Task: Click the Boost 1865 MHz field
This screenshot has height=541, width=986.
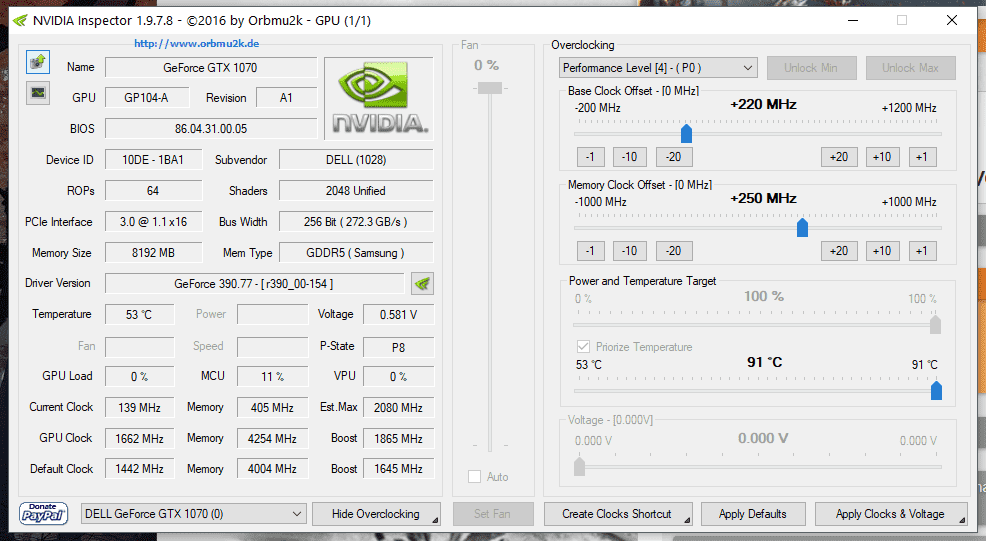Action: pos(399,438)
